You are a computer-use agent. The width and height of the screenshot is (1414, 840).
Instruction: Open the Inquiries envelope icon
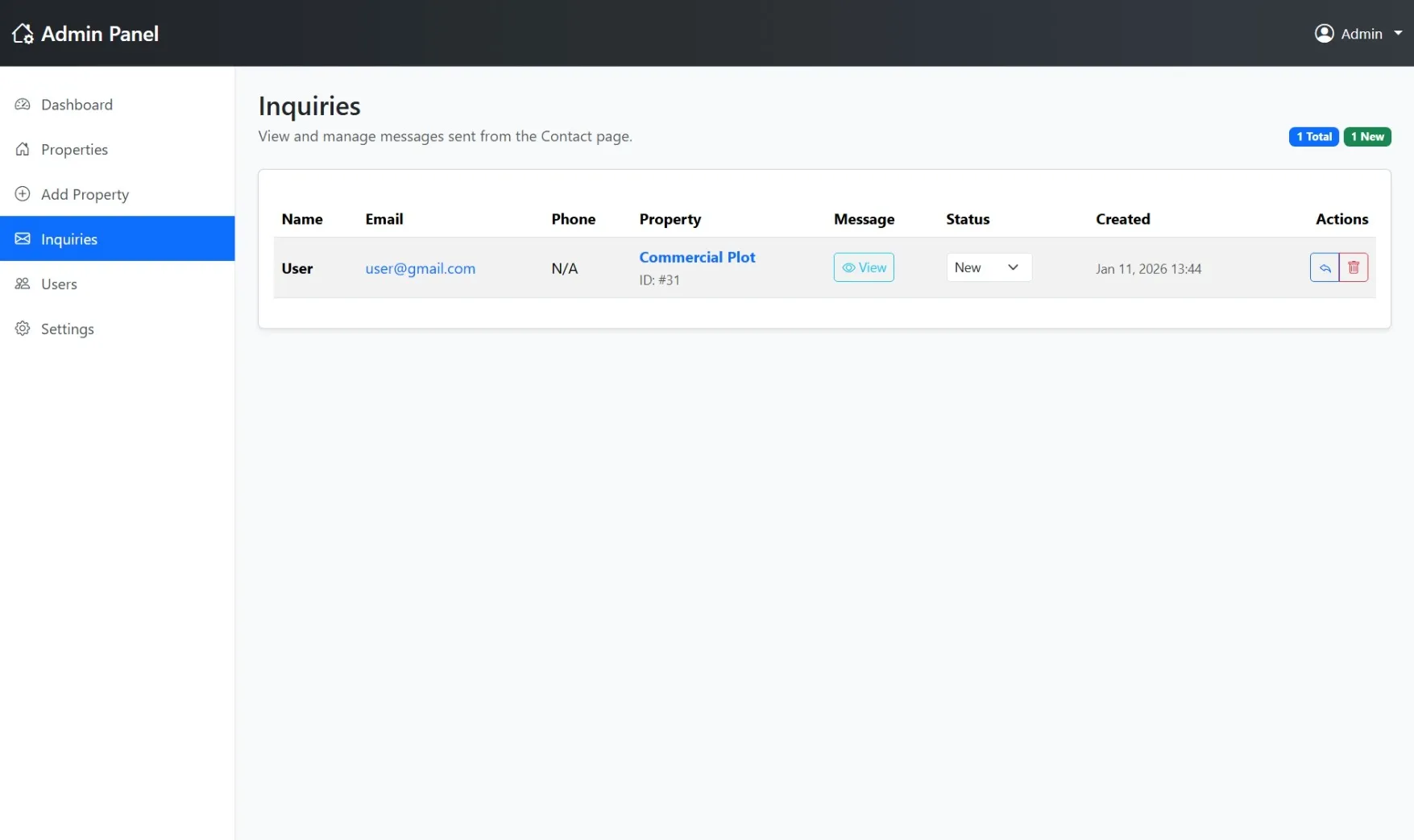pos(23,238)
